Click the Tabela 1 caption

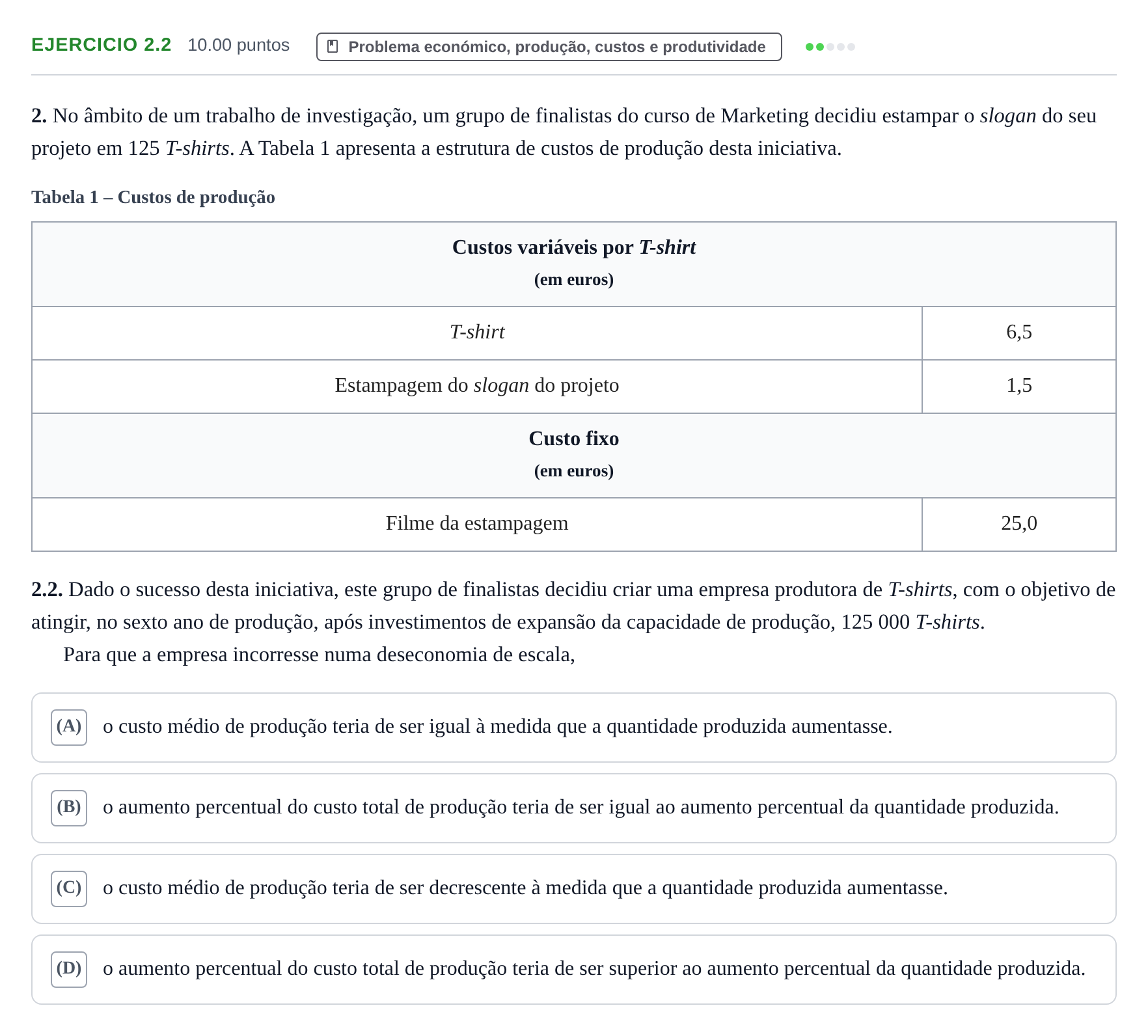coord(153,197)
